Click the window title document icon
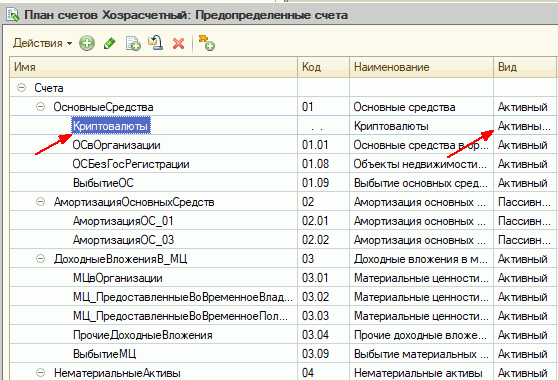558x380 pixels. coord(12,15)
